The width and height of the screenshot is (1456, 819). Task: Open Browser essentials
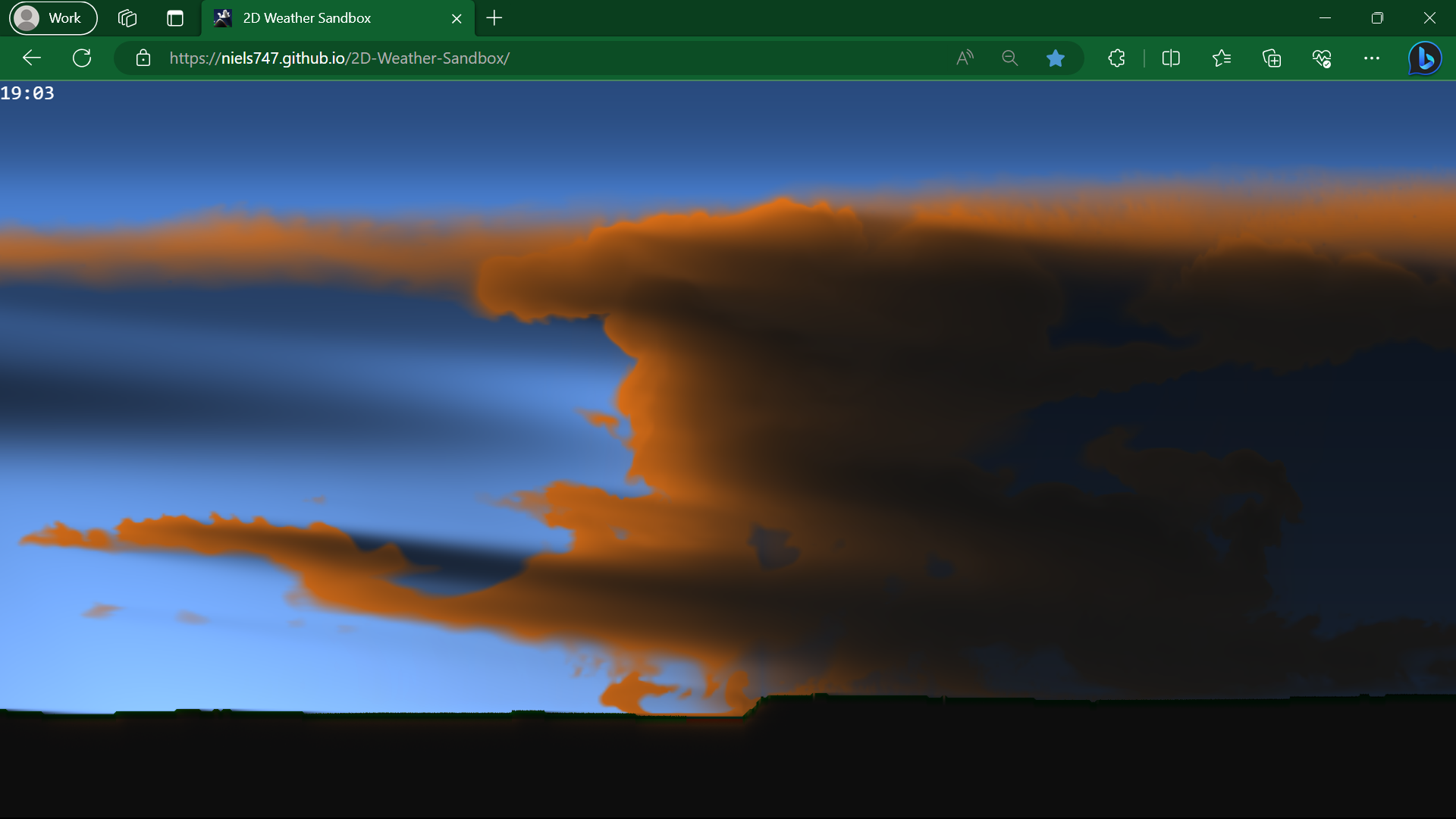coord(1322,58)
